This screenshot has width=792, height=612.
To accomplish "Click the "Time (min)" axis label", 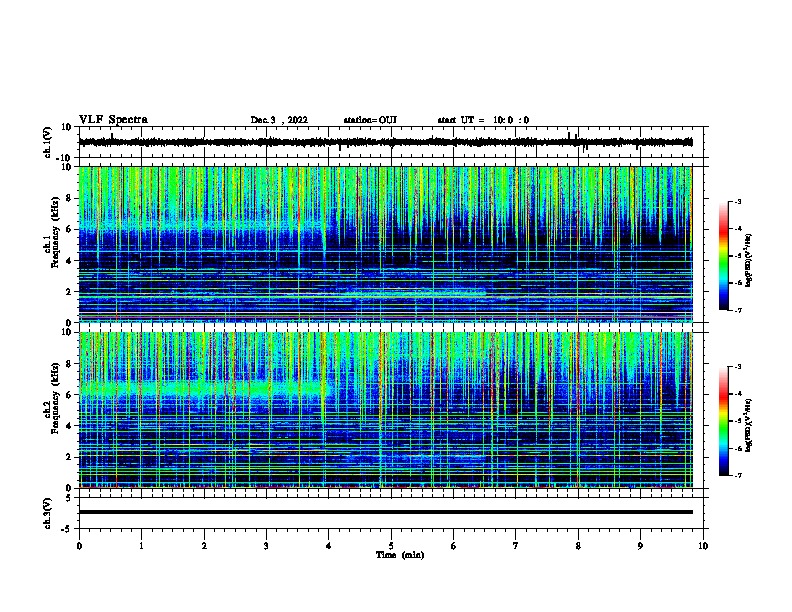I will [x=400, y=555].
